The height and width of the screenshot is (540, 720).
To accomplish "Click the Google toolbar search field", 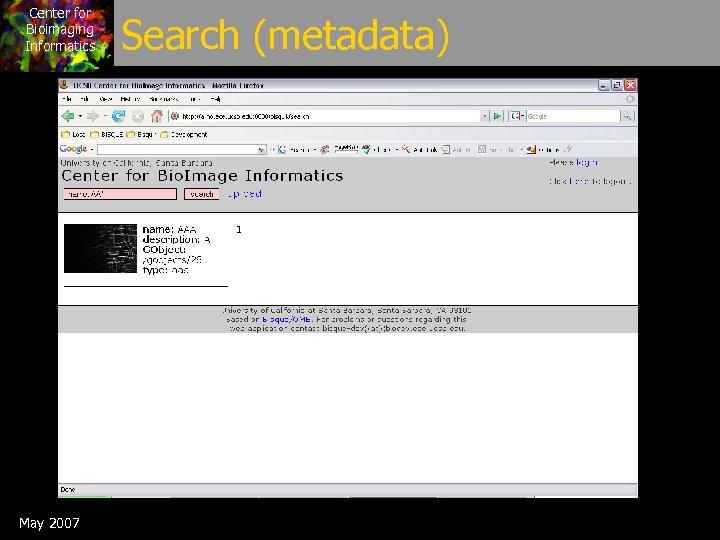I will coord(177,150).
